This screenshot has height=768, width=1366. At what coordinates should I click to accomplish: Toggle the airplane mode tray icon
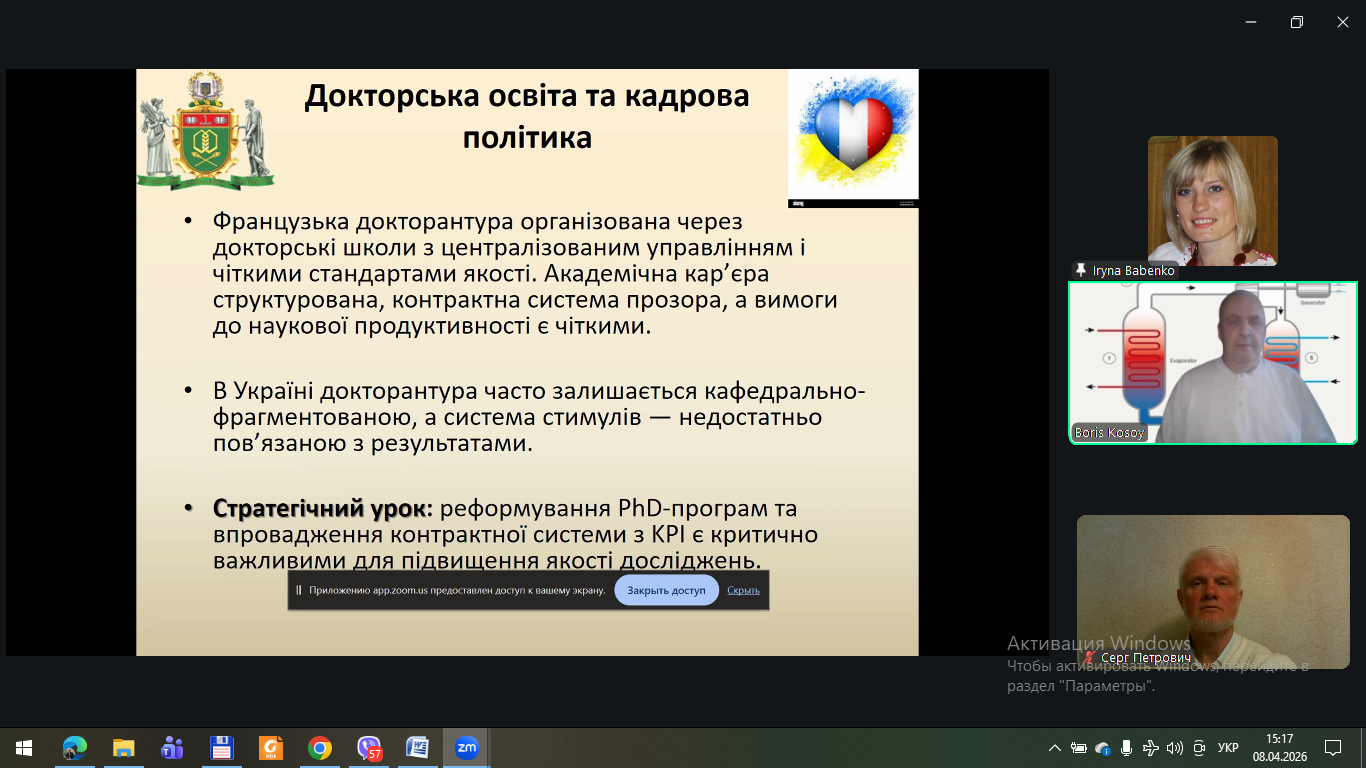1150,748
